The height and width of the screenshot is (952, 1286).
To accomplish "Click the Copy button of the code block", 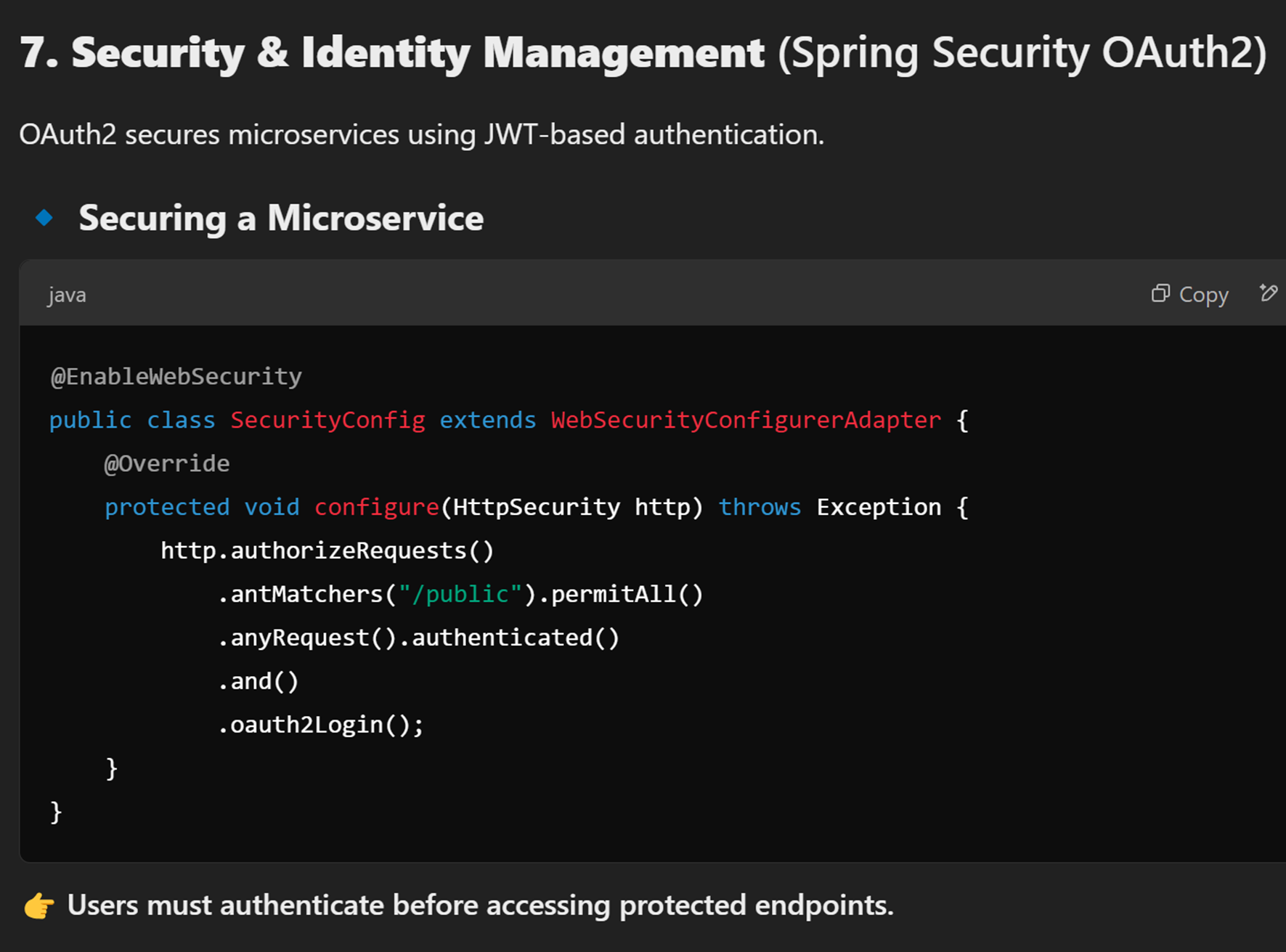I will coord(1189,294).
